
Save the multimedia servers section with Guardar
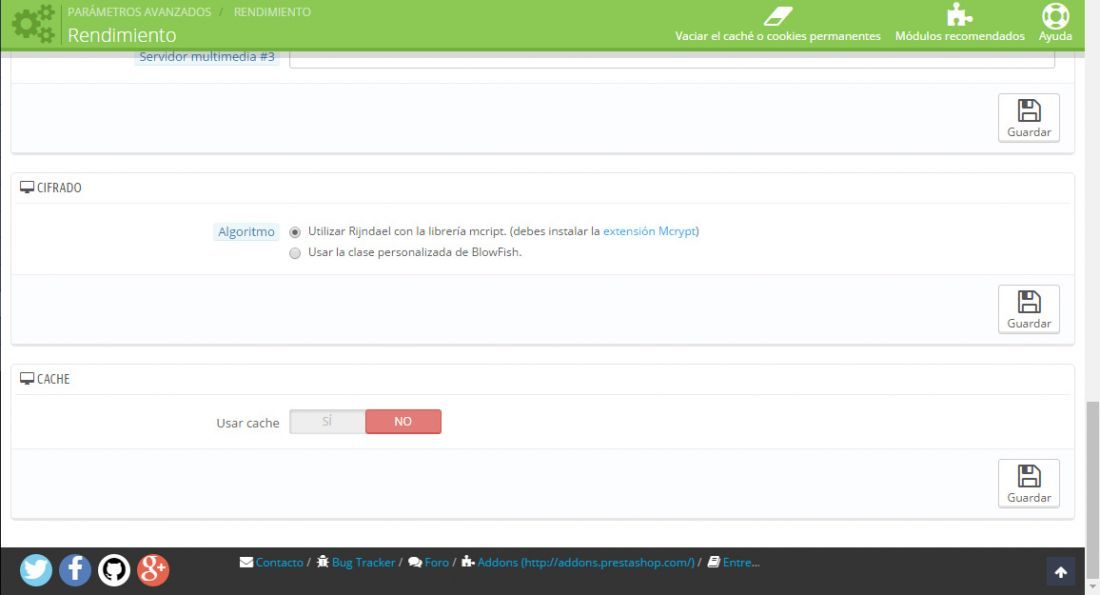pyautogui.click(x=1028, y=118)
